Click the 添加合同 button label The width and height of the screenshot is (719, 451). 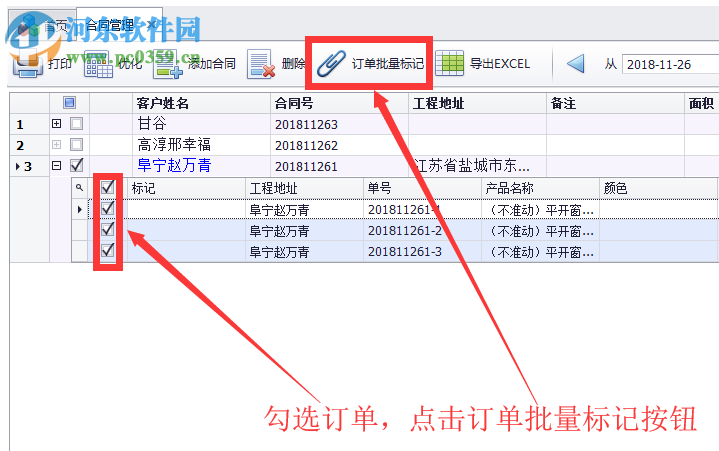pos(212,64)
